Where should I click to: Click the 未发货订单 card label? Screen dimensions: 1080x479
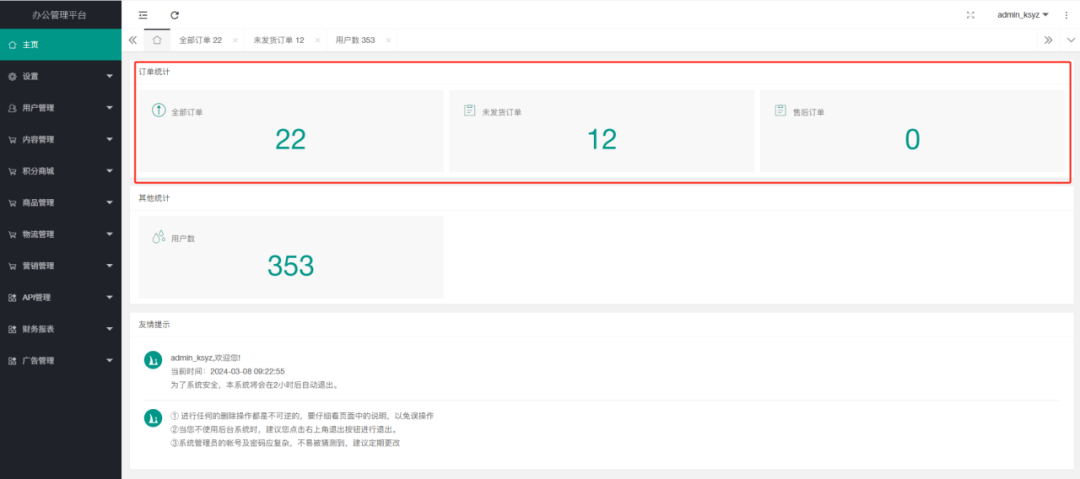[x=502, y=112]
